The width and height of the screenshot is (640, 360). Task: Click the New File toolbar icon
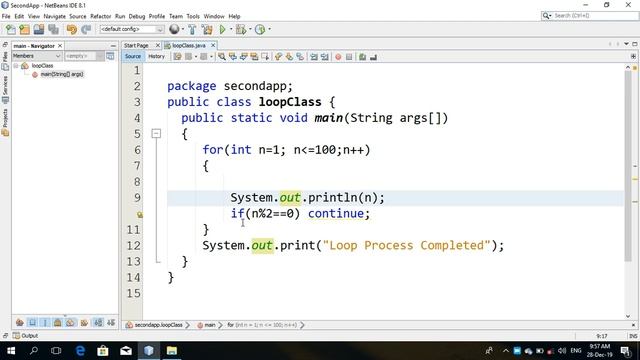[x=11, y=29]
